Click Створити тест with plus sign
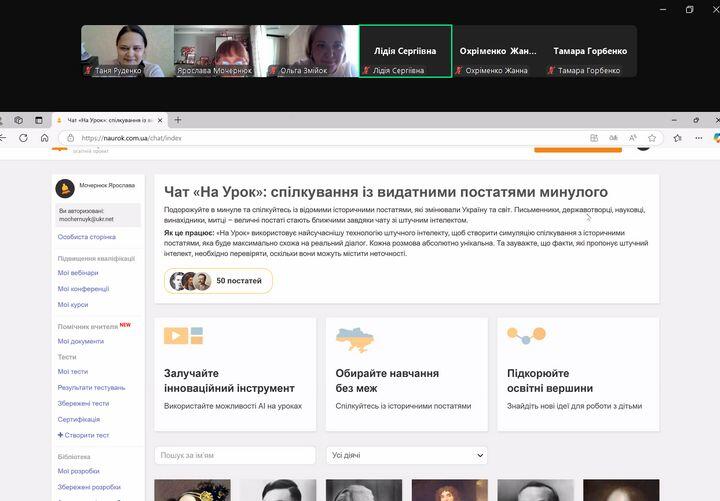Image resolution: width=720 pixels, height=501 pixels. 83,435
